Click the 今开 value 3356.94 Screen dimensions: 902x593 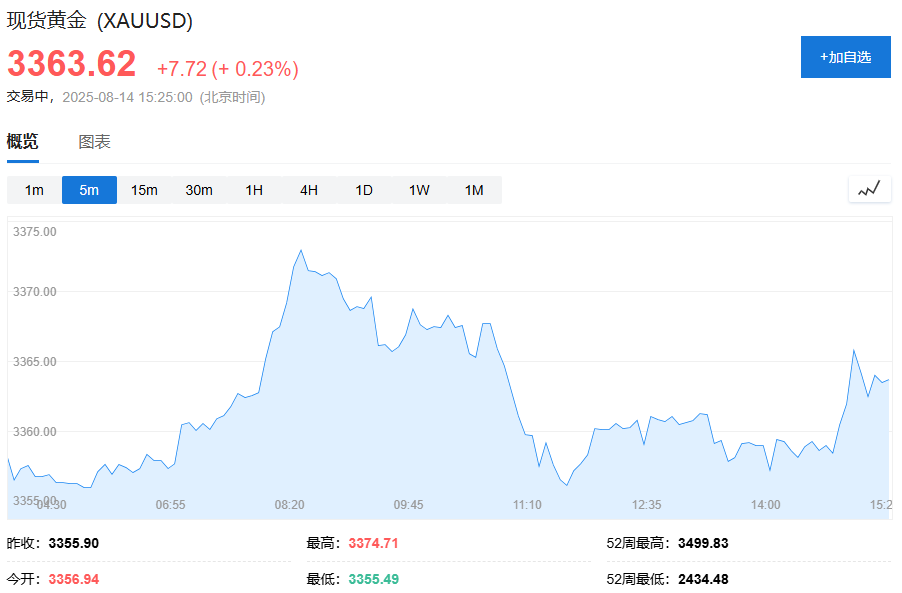(x=74, y=579)
